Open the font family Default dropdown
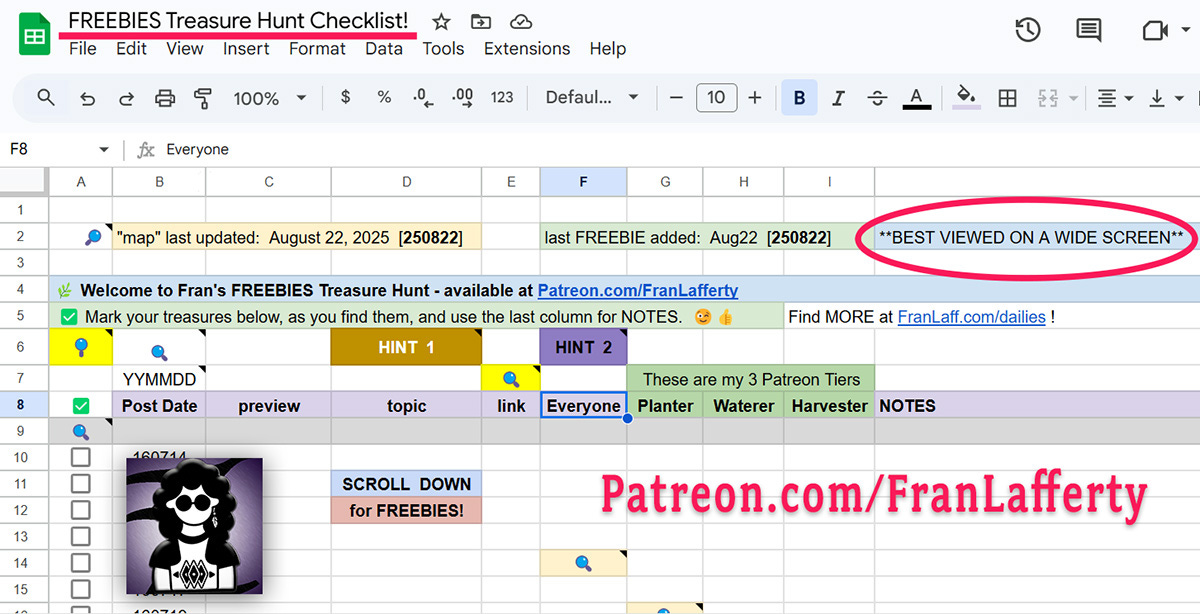Image resolution: width=1200 pixels, height=614 pixels. click(591, 97)
